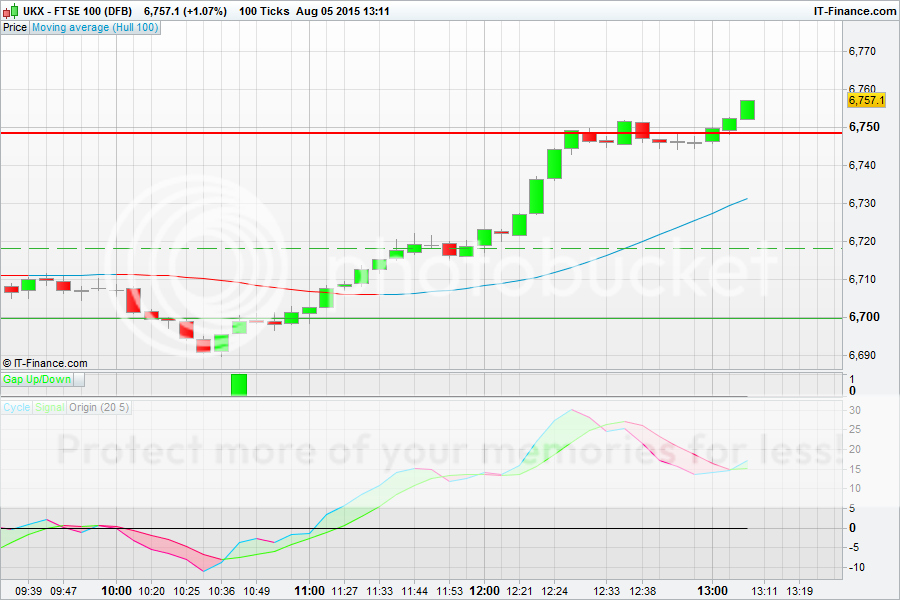Click the candlestick chart icon beside UKX title
The height and width of the screenshot is (600, 900).
(x=12, y=11)
